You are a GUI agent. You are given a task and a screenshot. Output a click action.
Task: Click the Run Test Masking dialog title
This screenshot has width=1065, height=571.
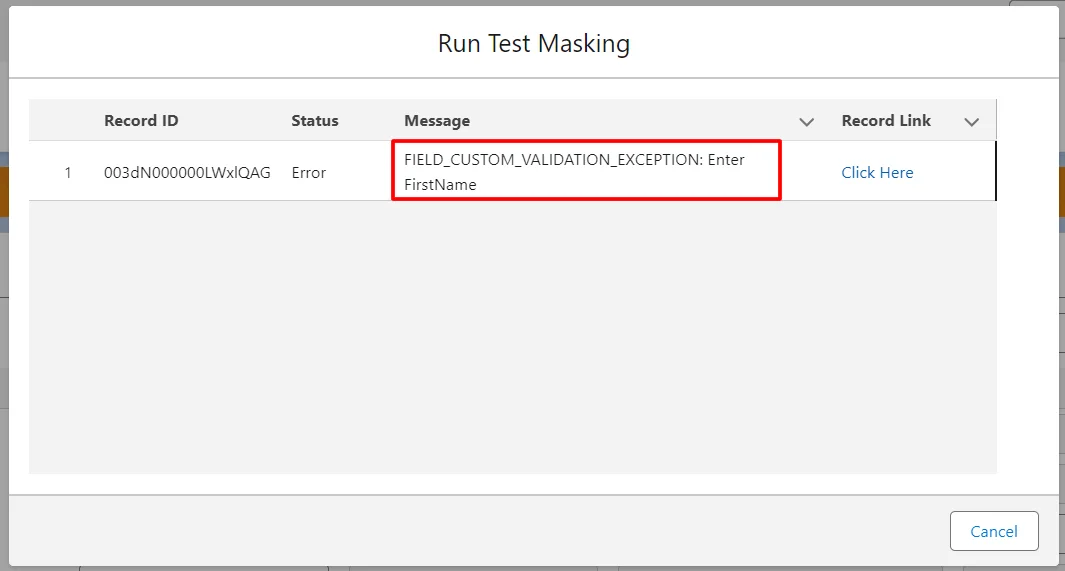click(x=533, y=44)
